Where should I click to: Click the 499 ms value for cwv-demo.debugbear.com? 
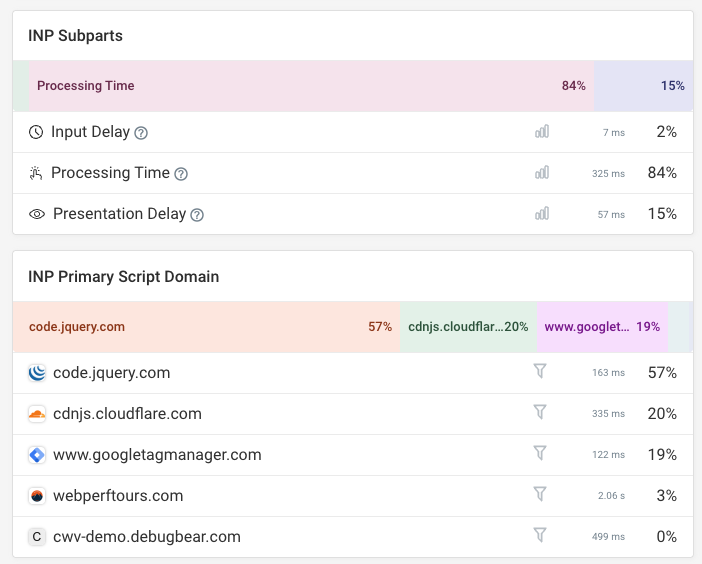point(608,537)
